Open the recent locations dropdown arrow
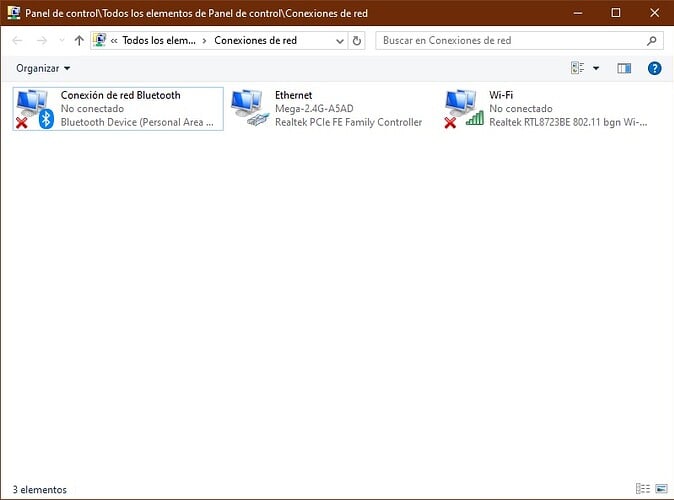Image resolution: width=674 pixels, height=500 pixels. (62, 40)
